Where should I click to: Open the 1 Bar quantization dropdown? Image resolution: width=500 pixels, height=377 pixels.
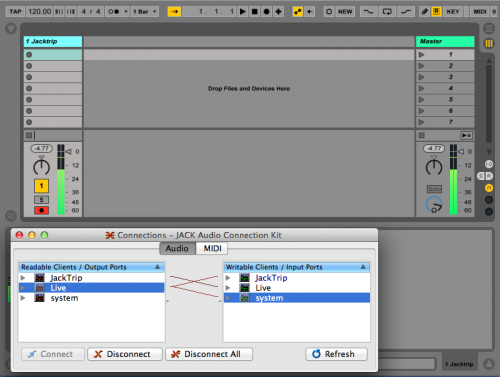coord(145,12)
